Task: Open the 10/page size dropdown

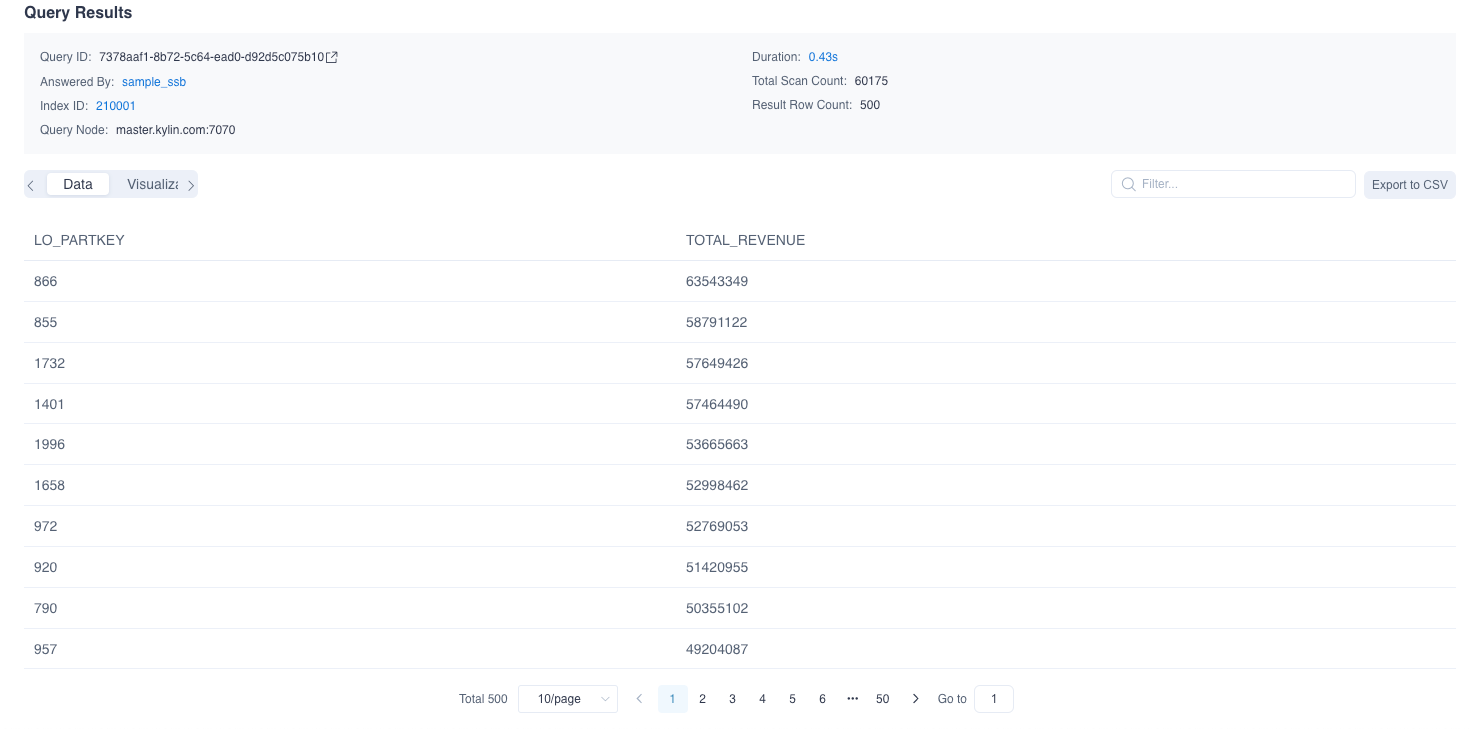Action: click(x=567, y=699)
